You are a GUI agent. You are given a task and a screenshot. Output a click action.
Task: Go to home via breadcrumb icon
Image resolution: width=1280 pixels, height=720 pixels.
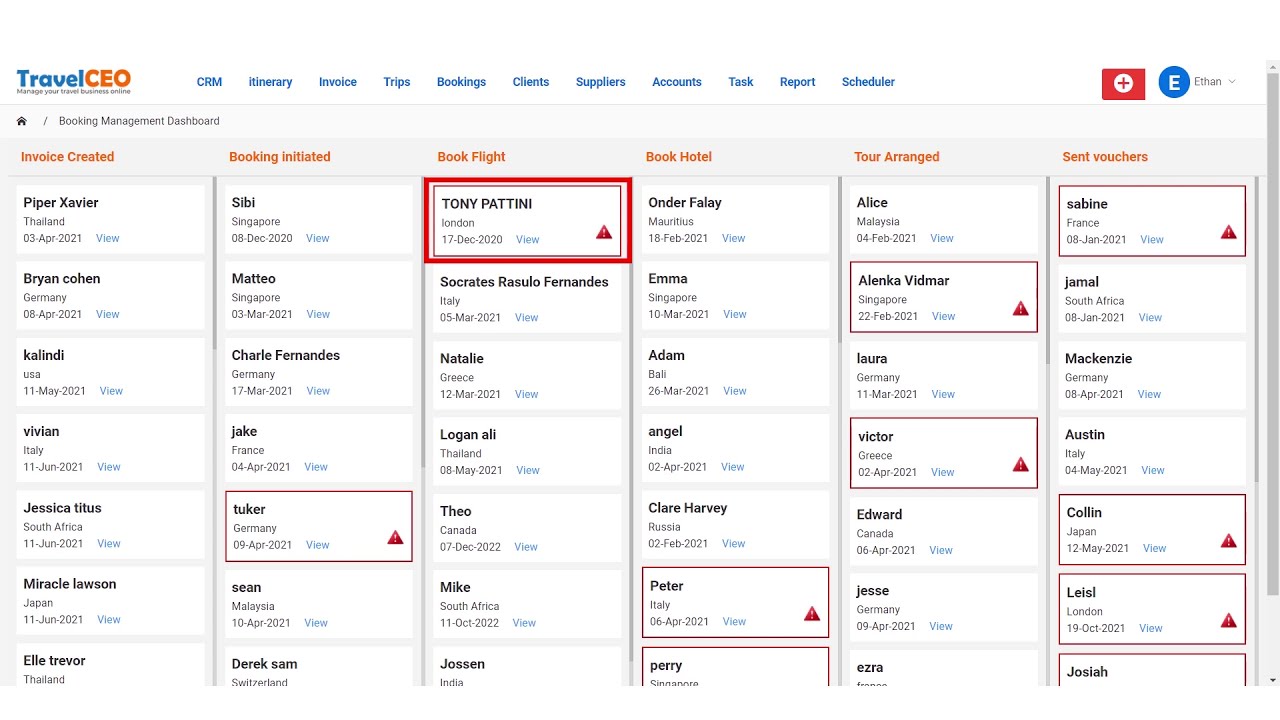click(x=21, y=121)
